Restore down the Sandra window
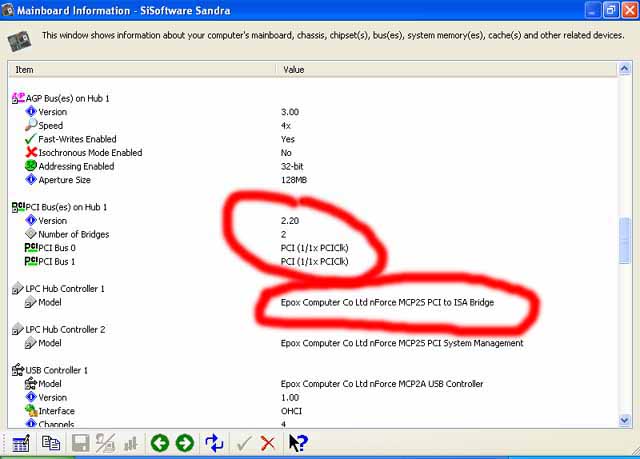The height and width of the screenshot is (459, 640). point(611,10)
